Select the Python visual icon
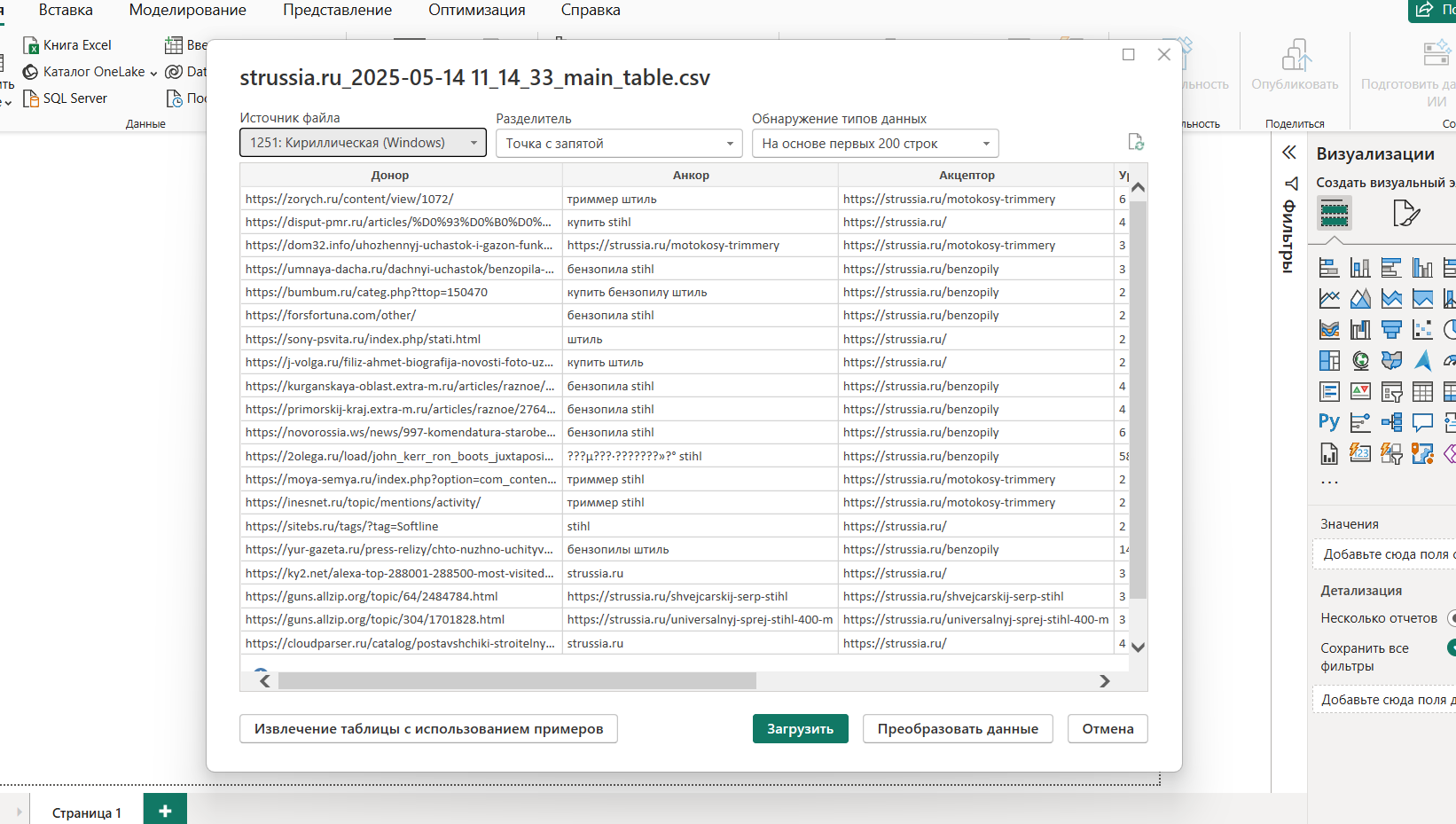 tap(1328, 422)
